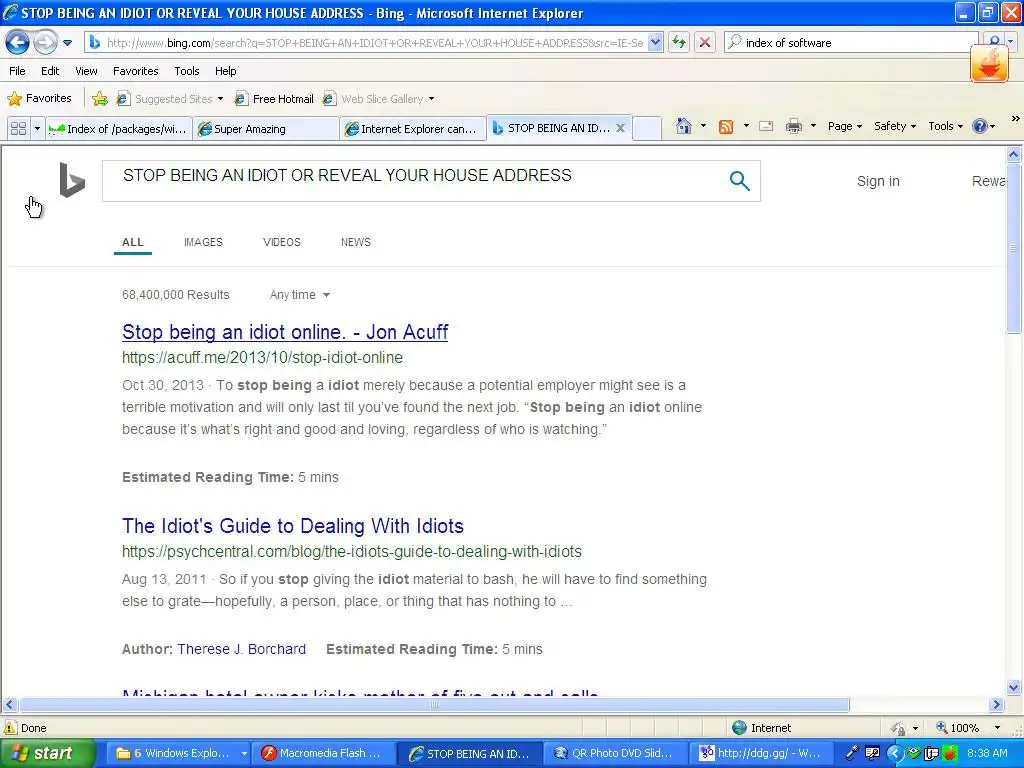Click the Add to Favorites Bar icon
Viewport: 1024px width, 768px height.
point(100,99)
